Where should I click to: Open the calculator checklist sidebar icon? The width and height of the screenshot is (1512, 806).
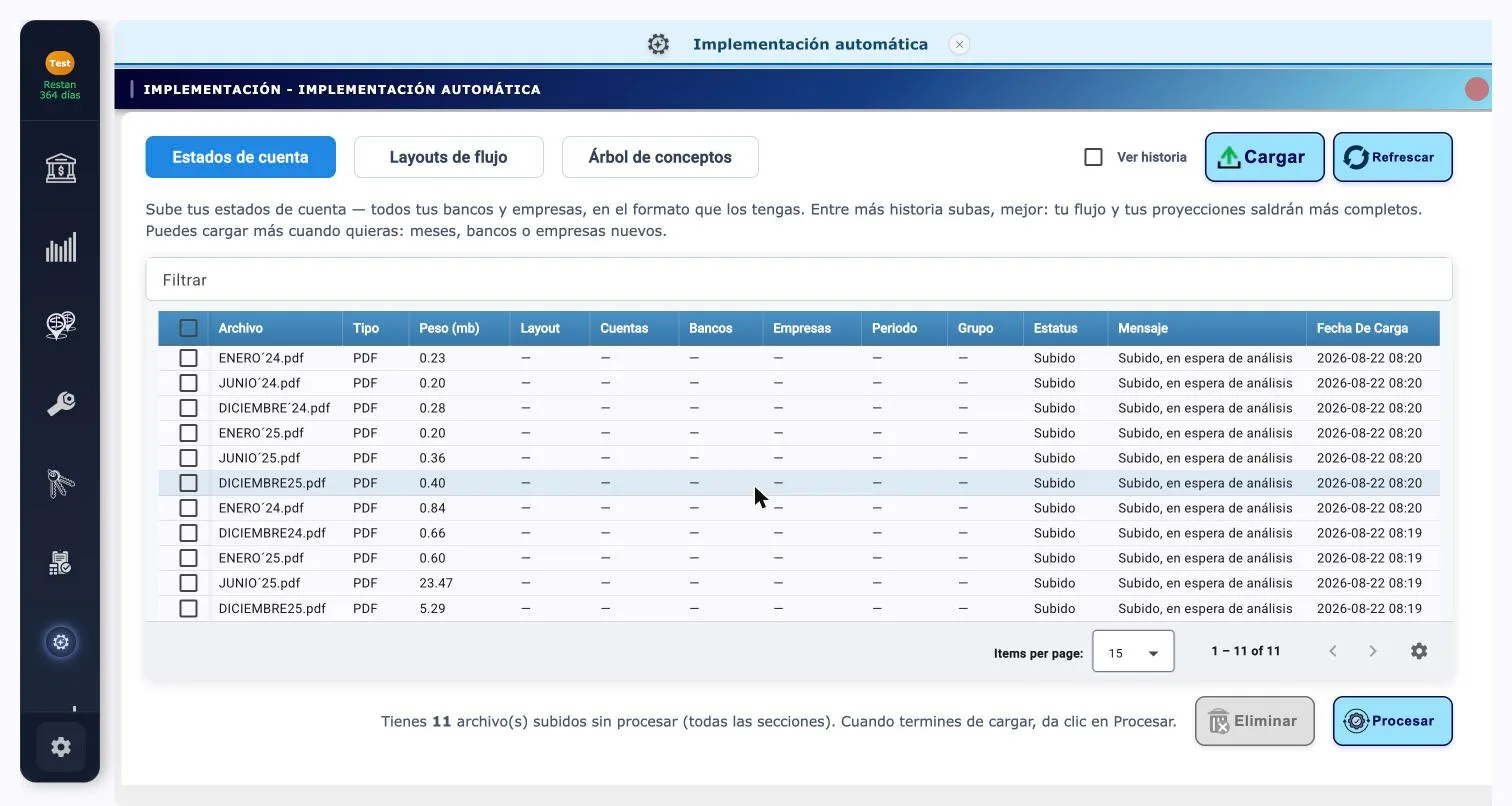click(60, 562)
